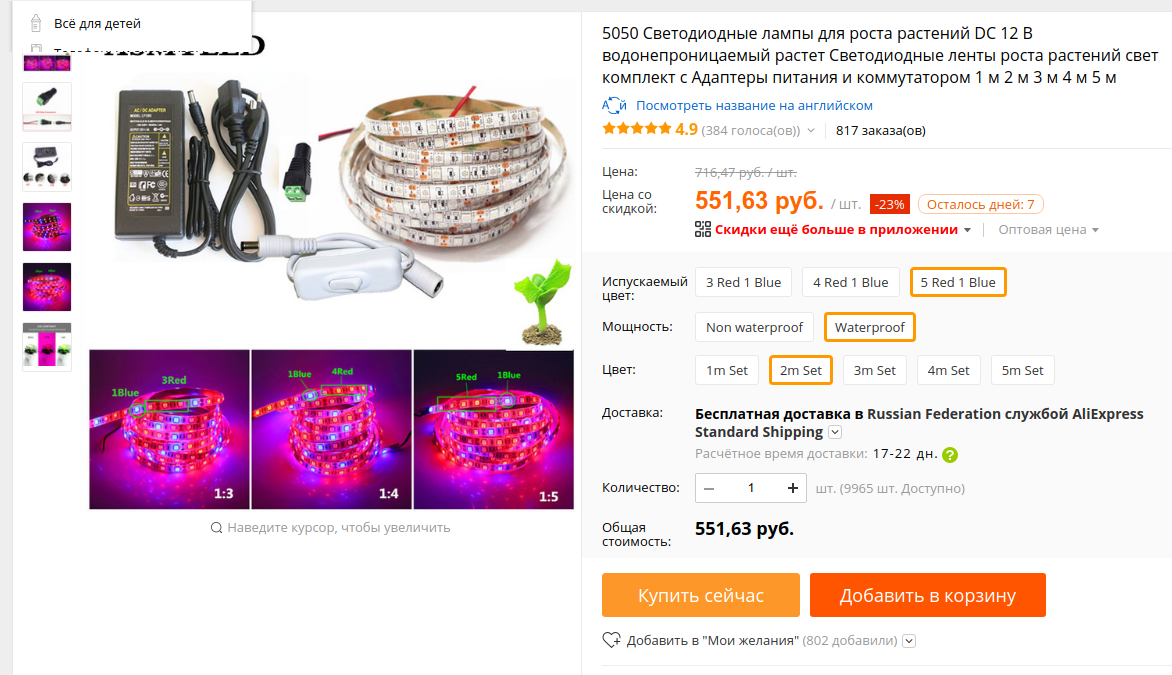Expand the rating votes dropdown arrow
This screenshot has width=1172, height=675.
(811, 131)
